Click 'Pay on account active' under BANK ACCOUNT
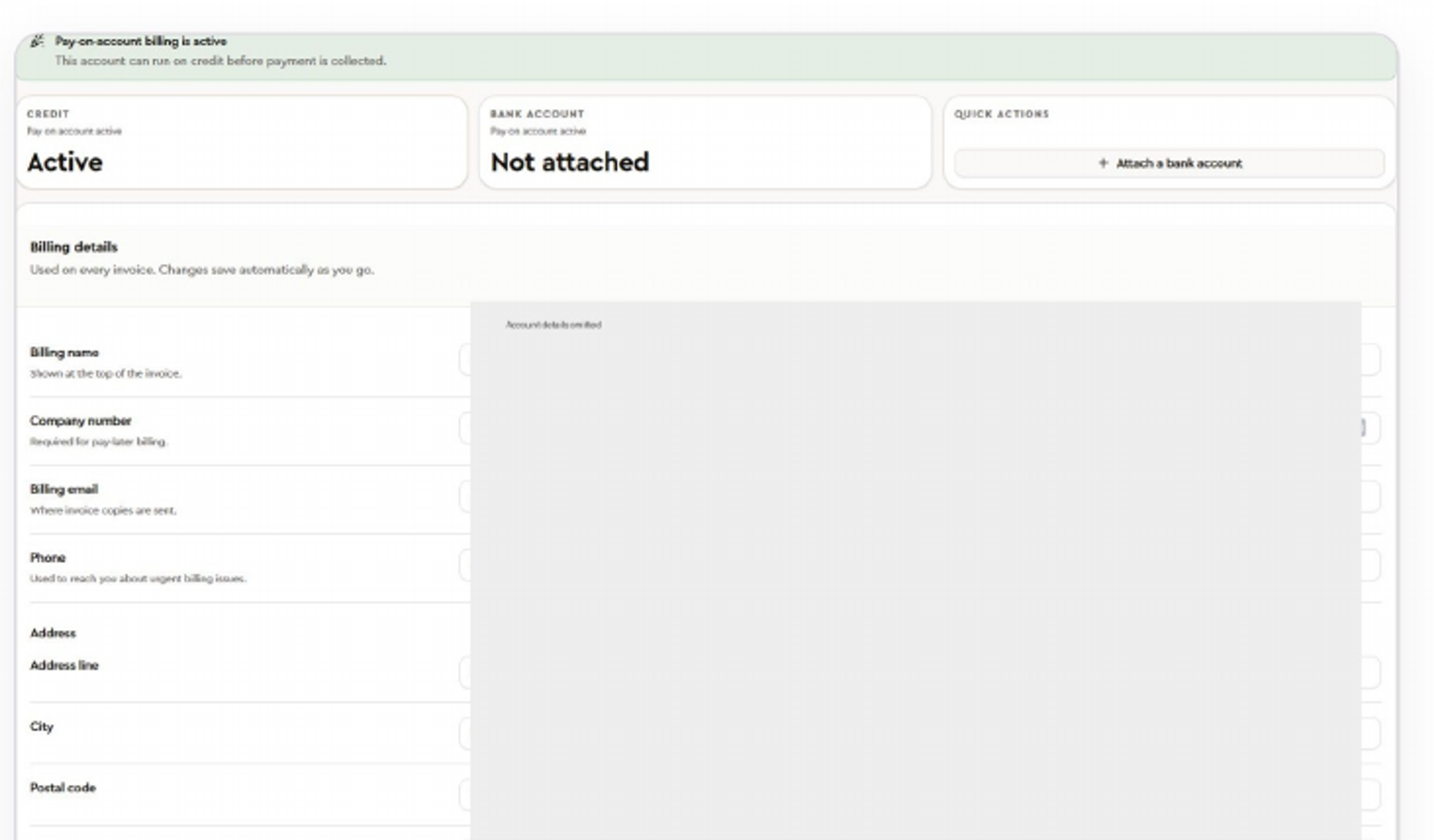Viewport: 1434px width, 840px height. 538,131
